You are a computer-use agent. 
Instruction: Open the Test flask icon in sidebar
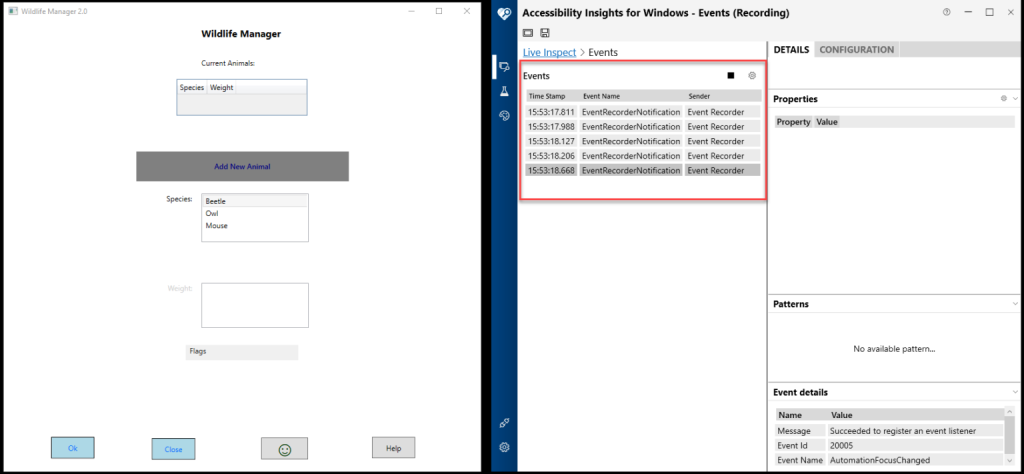[x=505, y=91]
